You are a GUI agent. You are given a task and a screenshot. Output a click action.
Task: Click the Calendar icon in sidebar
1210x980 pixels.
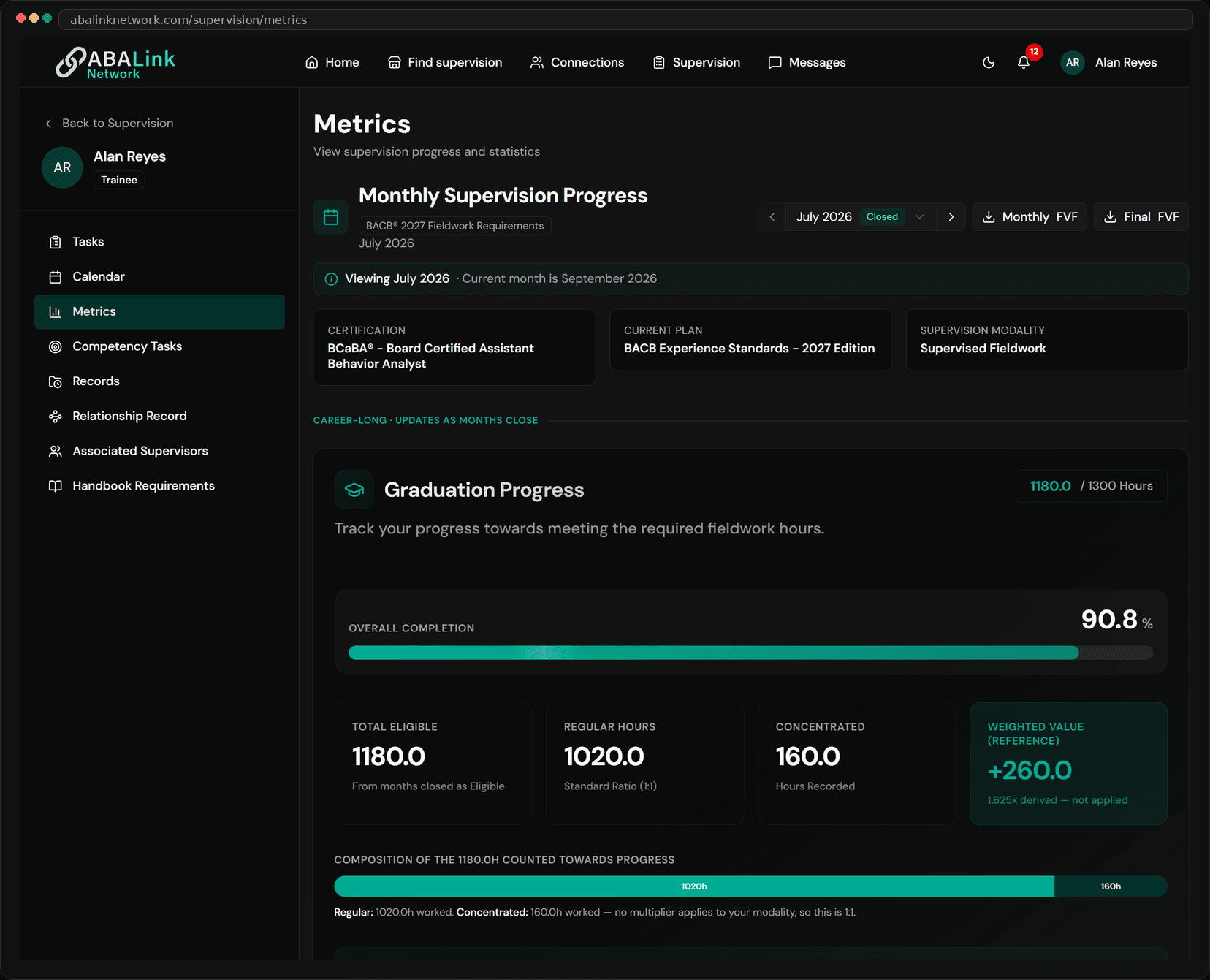tap(56, 277)
